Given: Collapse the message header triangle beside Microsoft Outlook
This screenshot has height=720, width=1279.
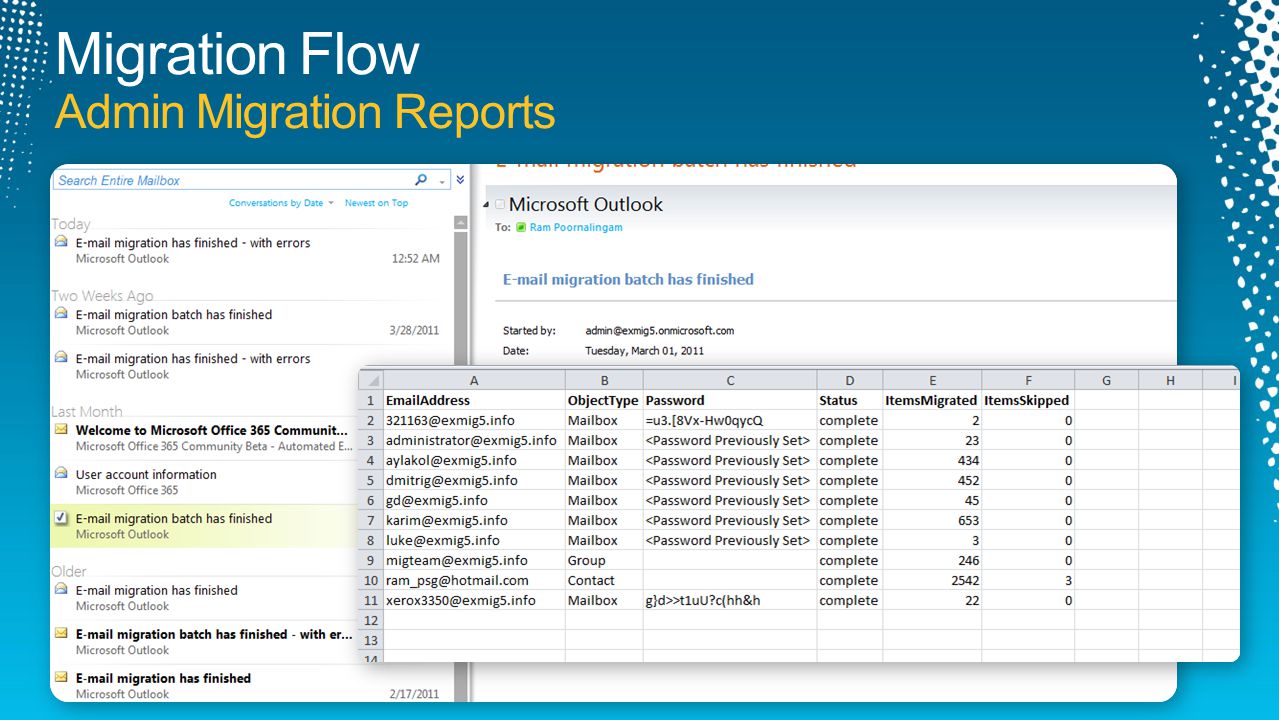Looking at the screenshot, I should tap(487, 205).
